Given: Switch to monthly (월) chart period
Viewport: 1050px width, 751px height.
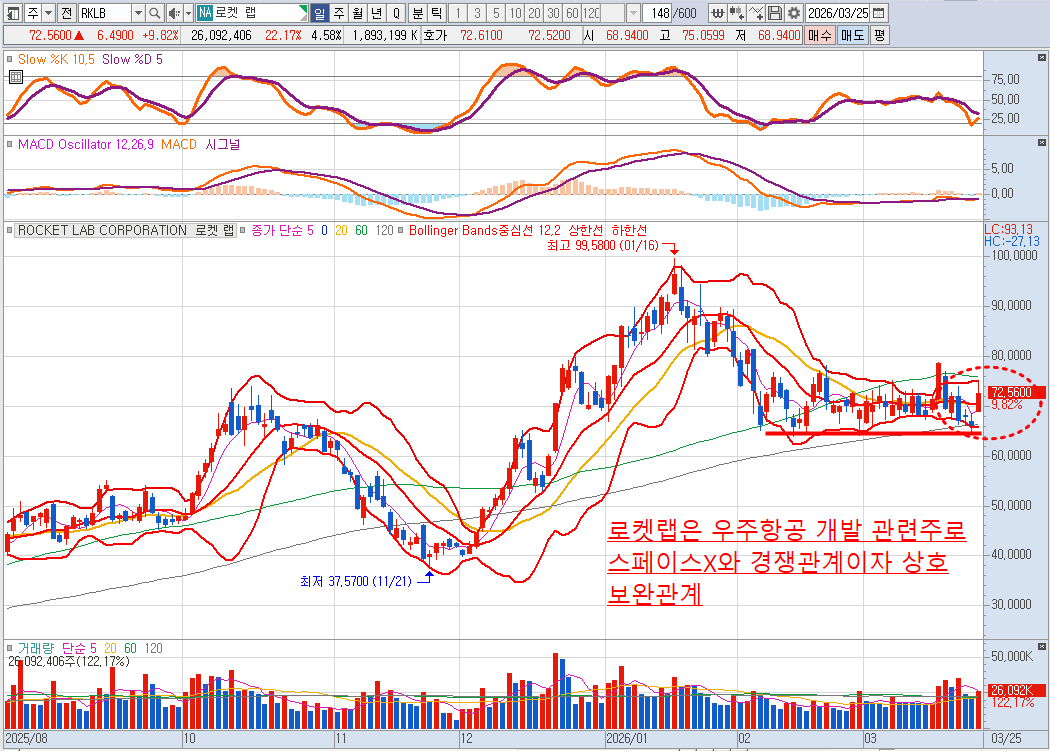Looking at the screenshot, I should pyautogui.click(x=357, y=13).
